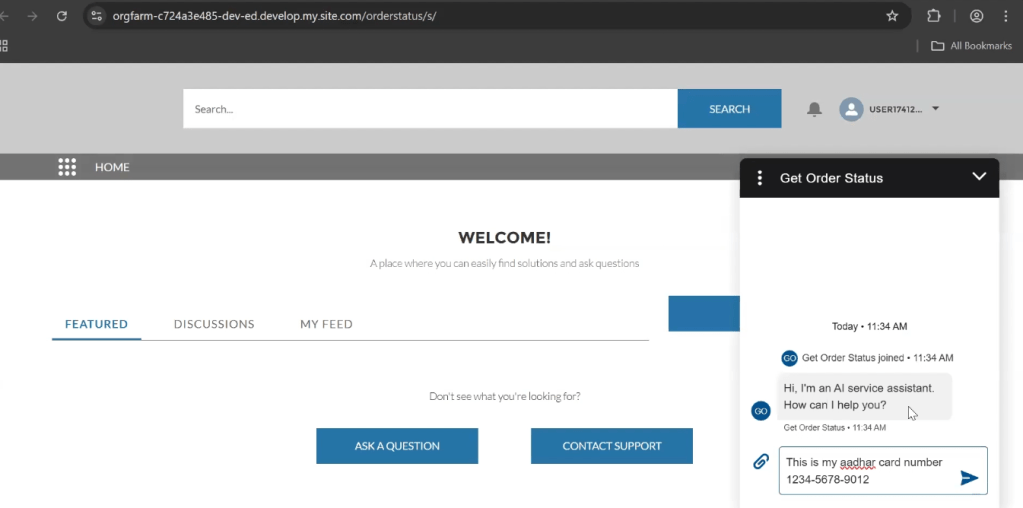
Task: Expand the username dropdown arrow
Action: tap(935, 108)
